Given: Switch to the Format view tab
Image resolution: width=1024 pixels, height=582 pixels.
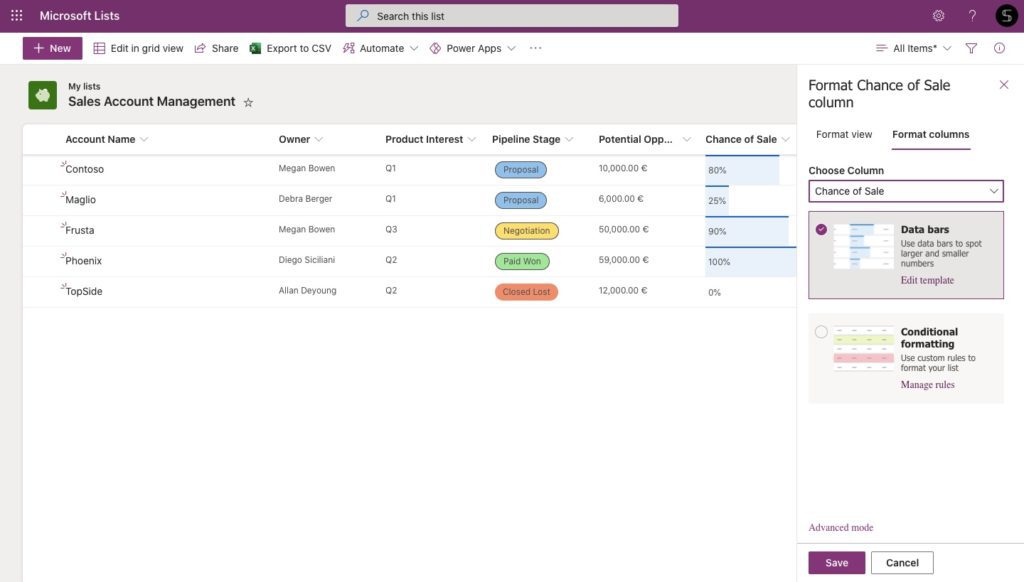Looking at the screenshot, I should (x=844, y=135).
